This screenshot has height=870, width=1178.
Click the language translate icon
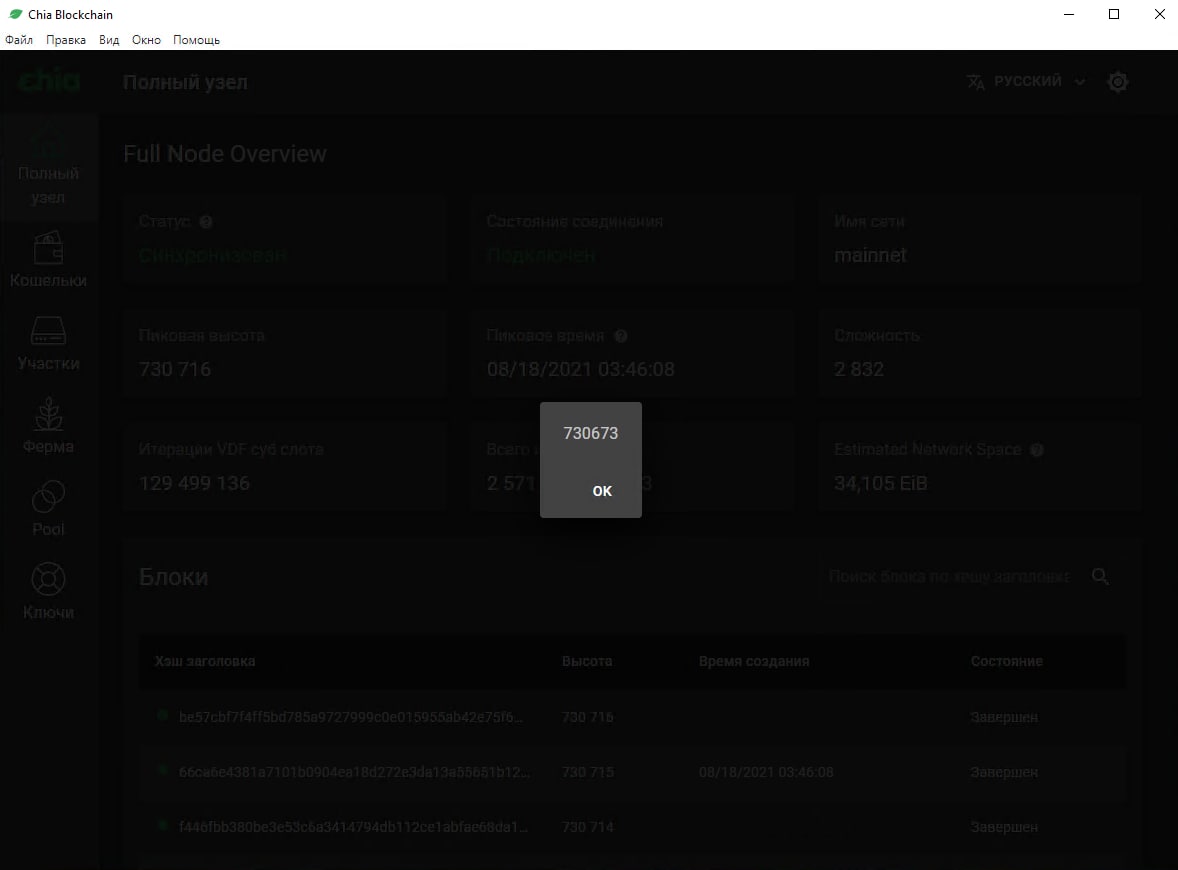point(975,82)
